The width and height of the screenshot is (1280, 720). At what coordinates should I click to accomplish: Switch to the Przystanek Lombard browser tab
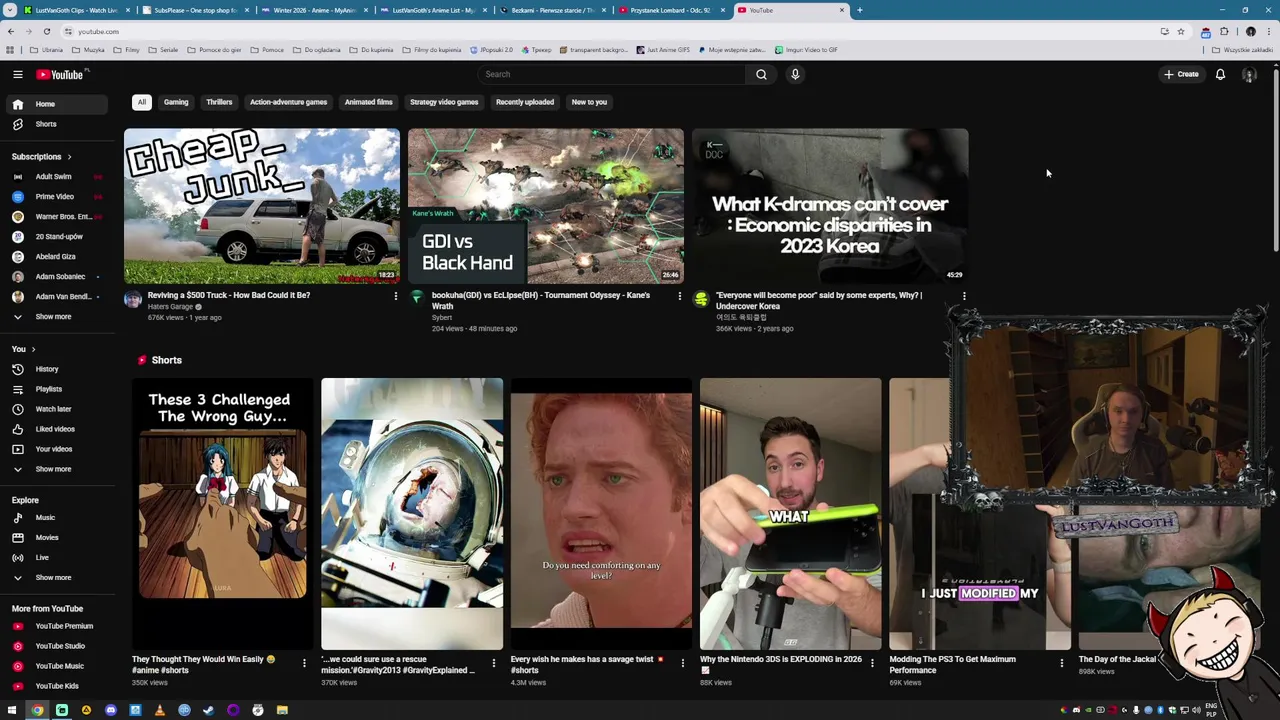[671, 10]
